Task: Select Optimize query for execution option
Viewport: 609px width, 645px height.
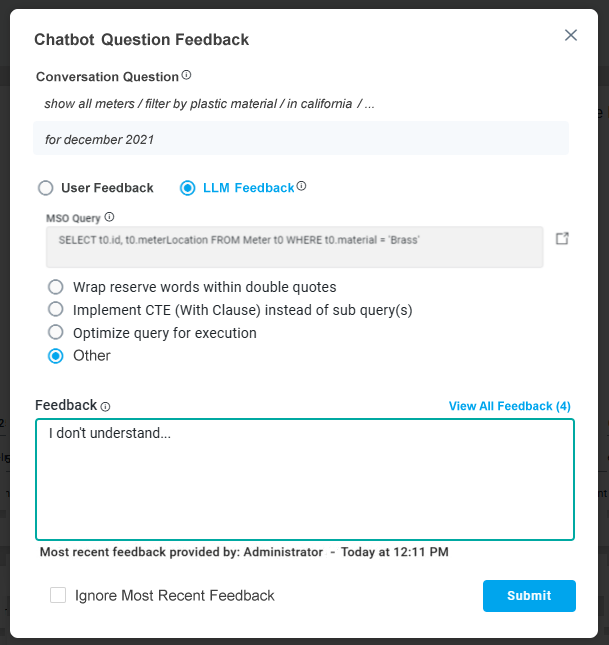Action: 56,333
